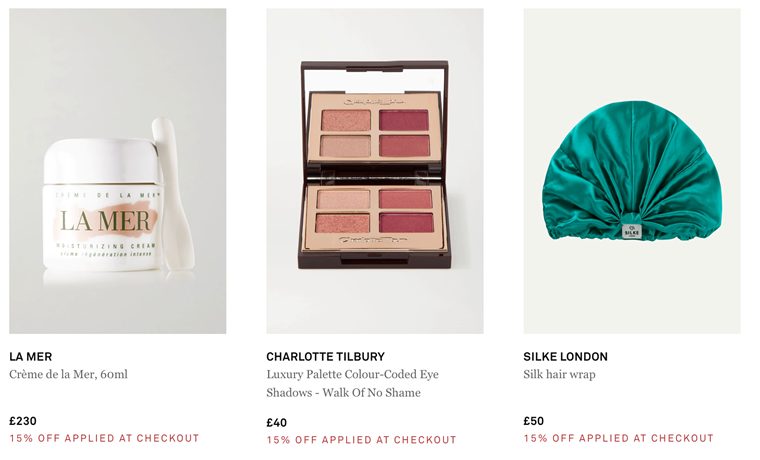This screenshot has height=460, width=760.
Task: Click the 15% off text under Silke London
Action: [618, 438]
